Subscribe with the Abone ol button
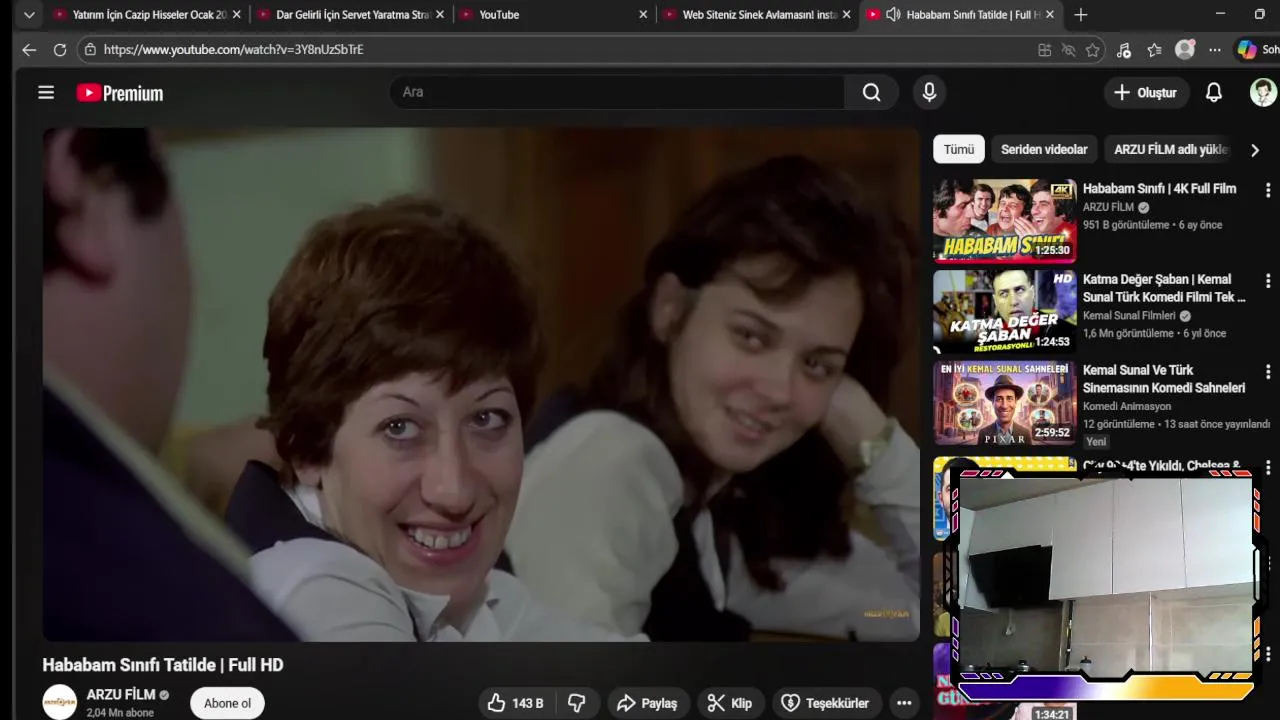 228,703
